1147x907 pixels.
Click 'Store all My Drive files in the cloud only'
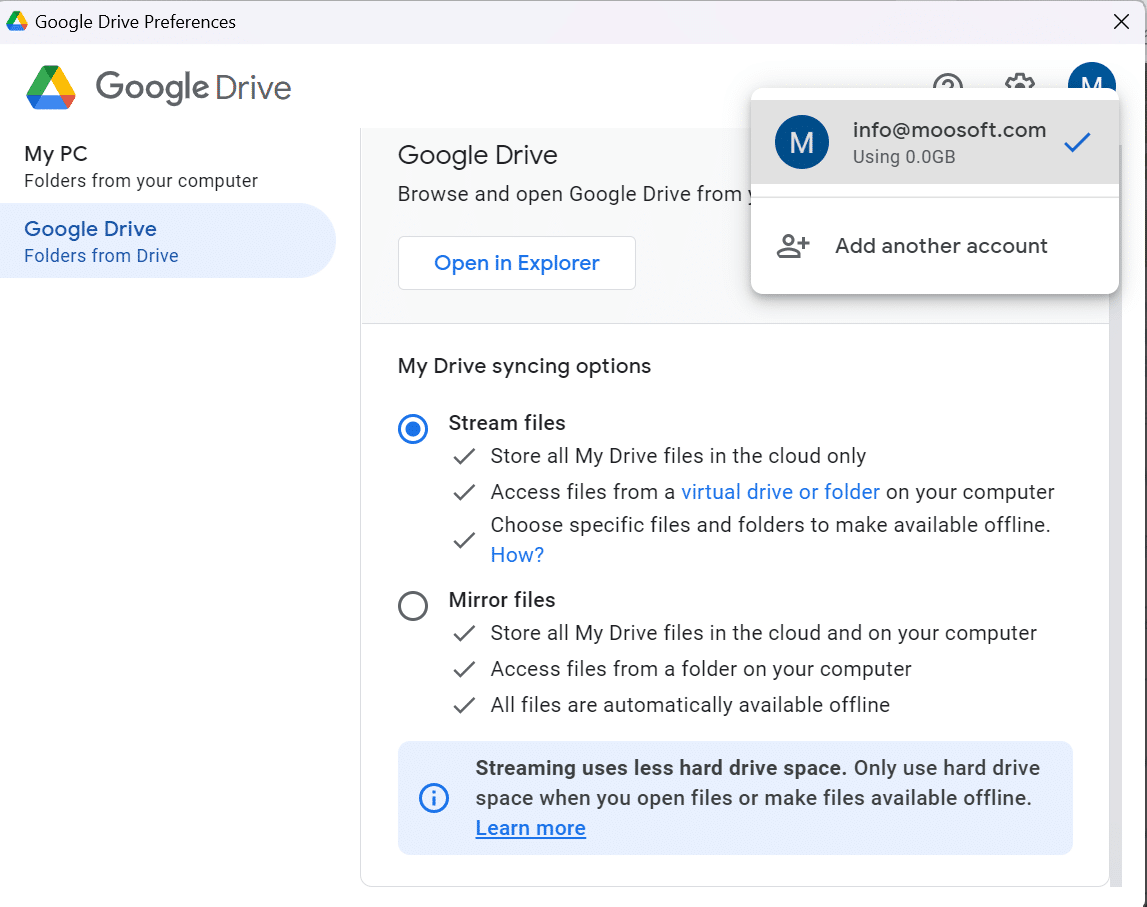tap(678, 456)
